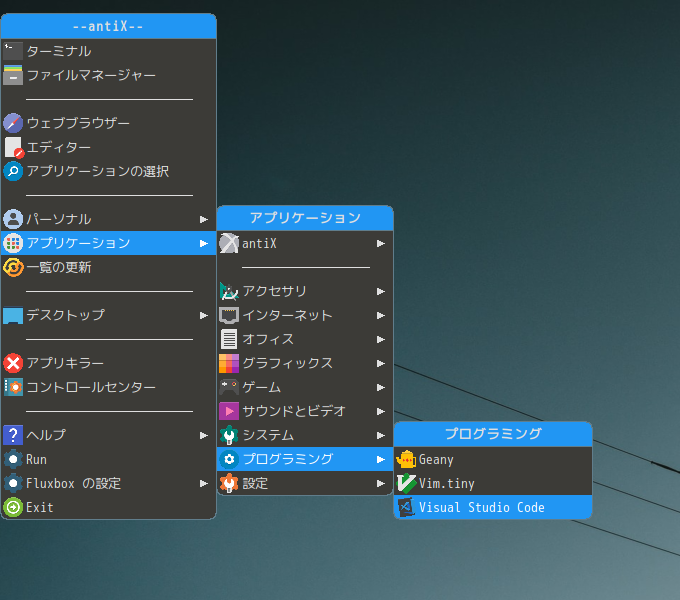Click the グラフィックス color palette icon
Image resolution: width=680 pixels, height=600 pixels.
point(229,363)
